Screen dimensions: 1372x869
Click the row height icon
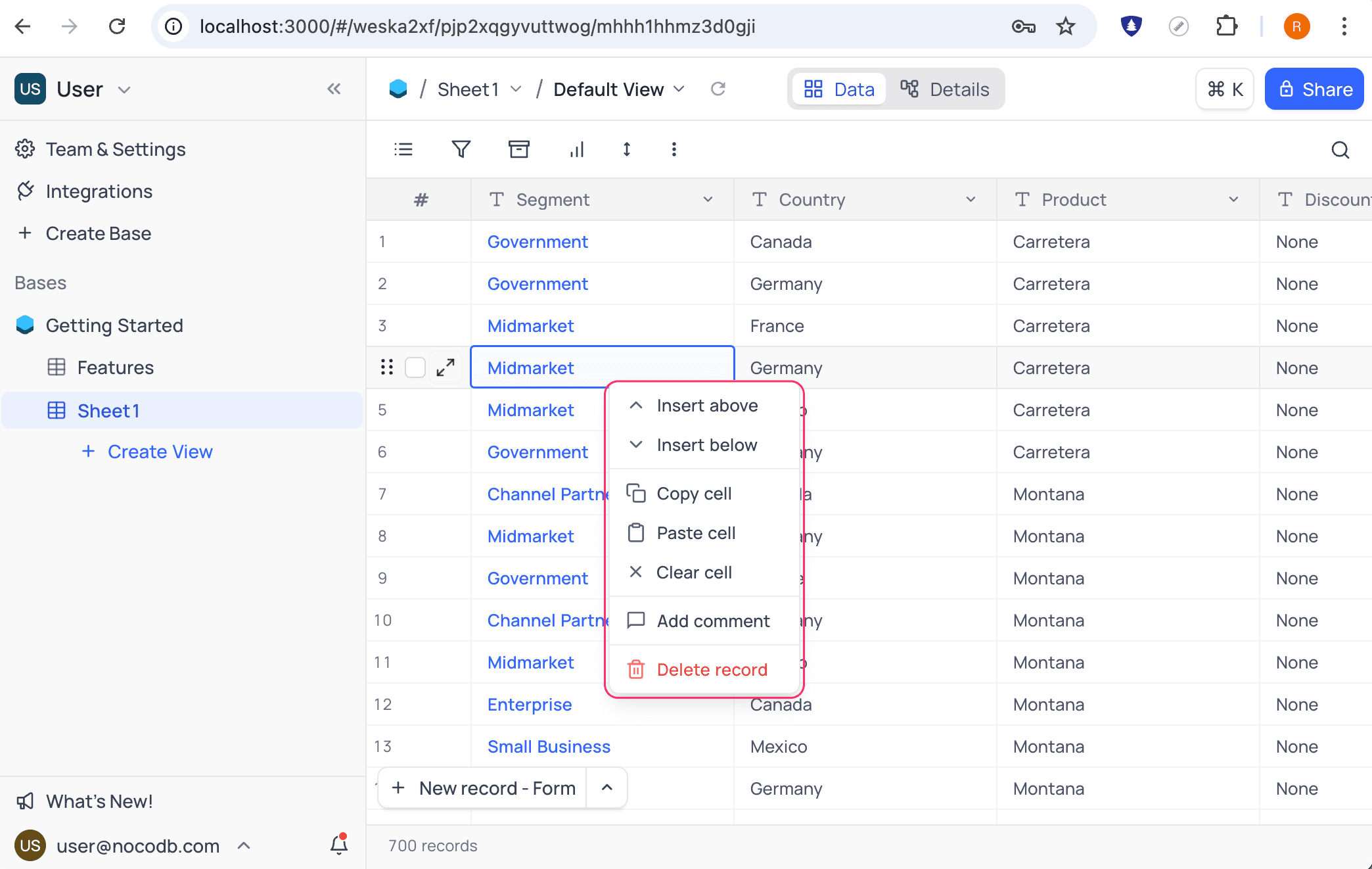click(x=626, y=149)
